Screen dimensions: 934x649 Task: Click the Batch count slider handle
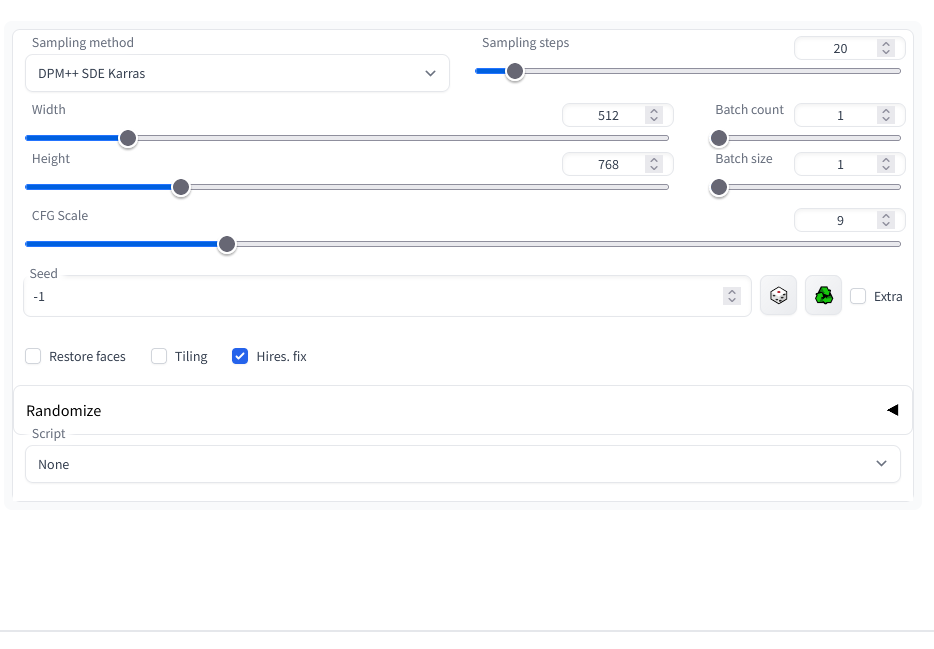coord(719,138)
